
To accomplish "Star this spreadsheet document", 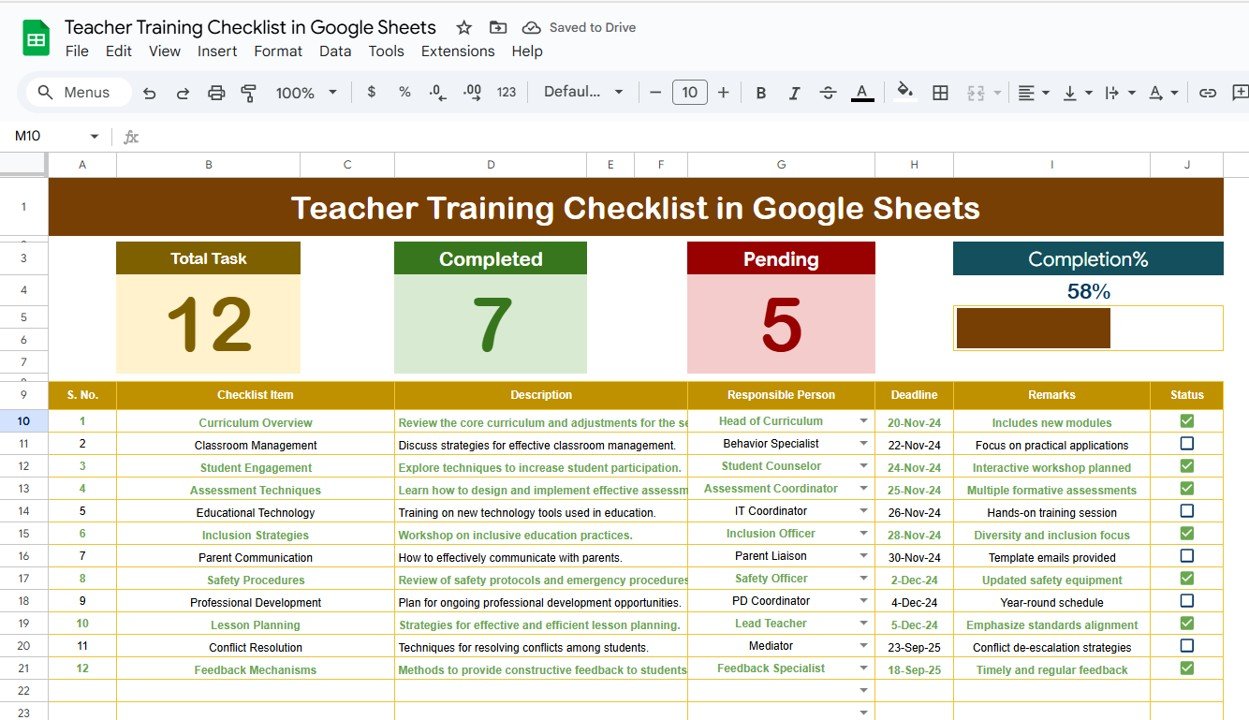I will pos(464,27).
